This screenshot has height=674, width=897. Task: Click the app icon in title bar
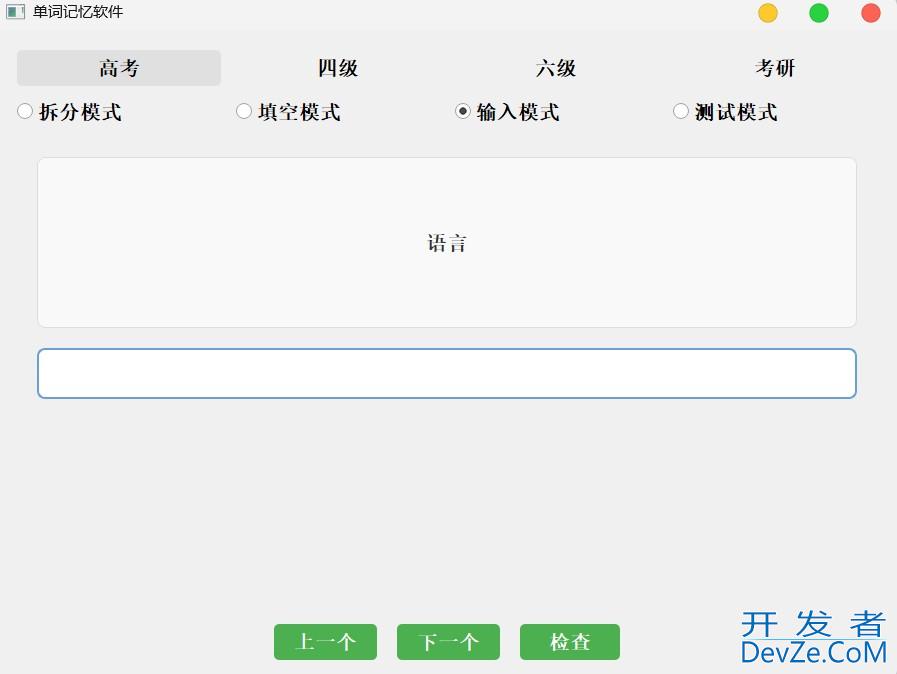15,11
